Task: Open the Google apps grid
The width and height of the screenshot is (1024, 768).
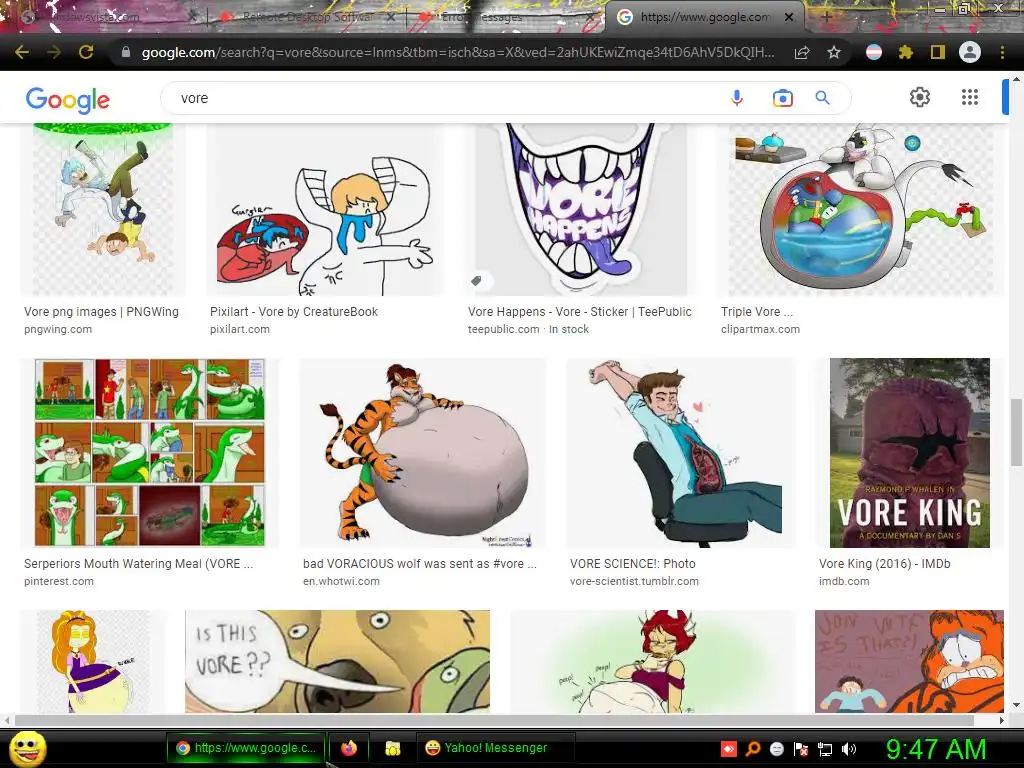Action: pos(970,97)
